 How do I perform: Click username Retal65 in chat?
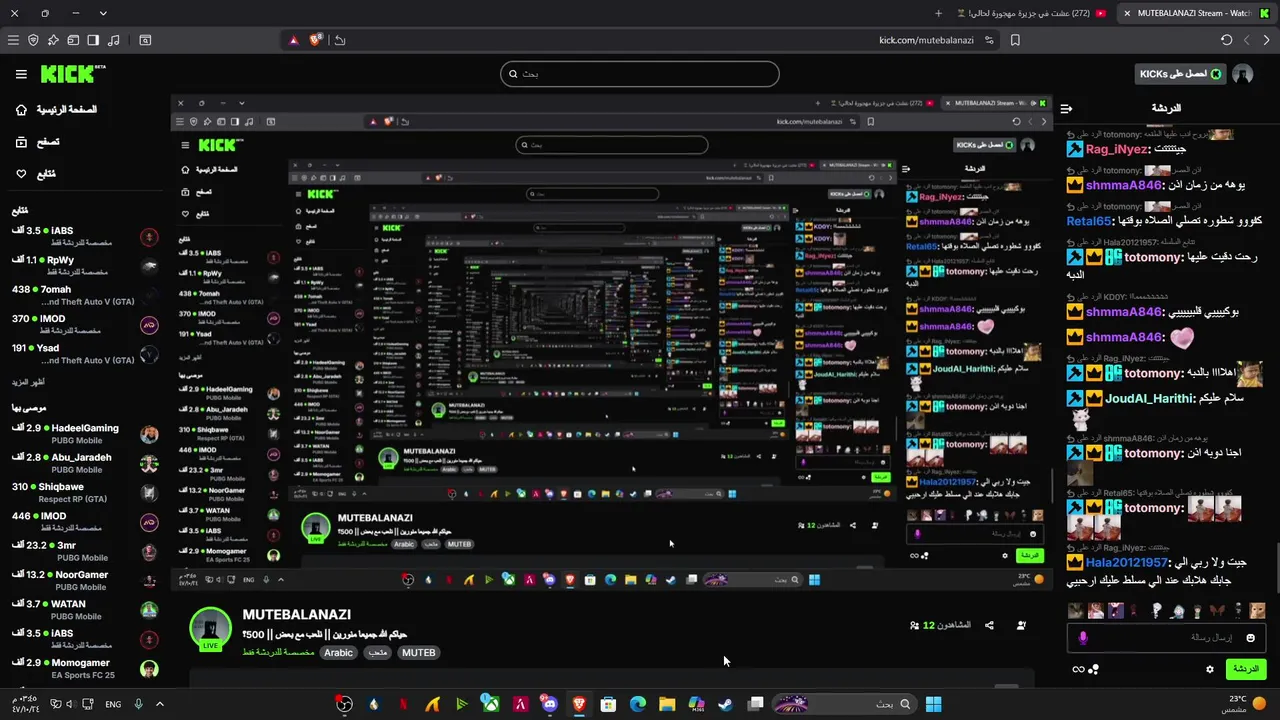click(x=1089, y=221)
